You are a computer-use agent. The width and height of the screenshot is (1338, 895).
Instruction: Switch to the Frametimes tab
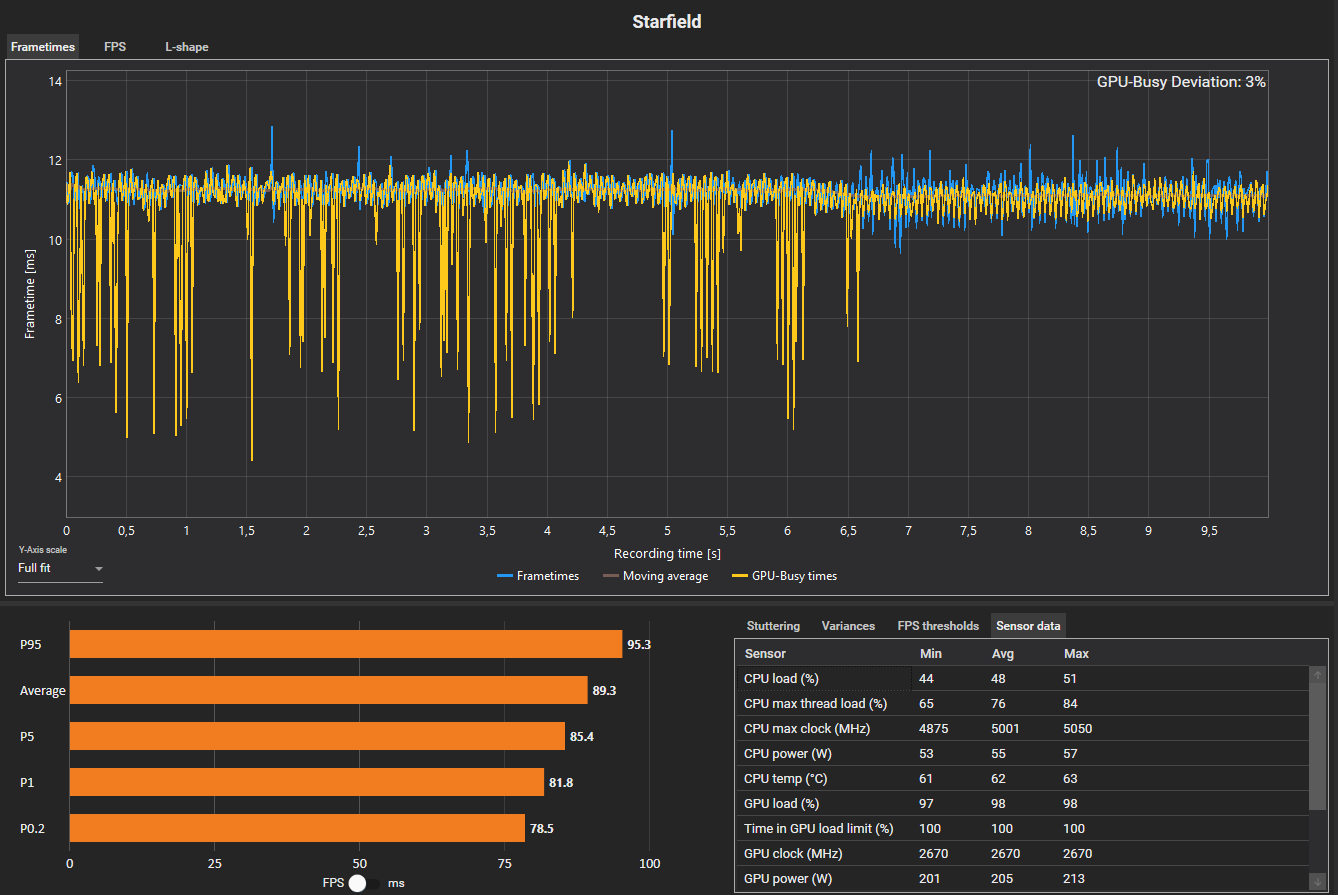pos(42,47)
